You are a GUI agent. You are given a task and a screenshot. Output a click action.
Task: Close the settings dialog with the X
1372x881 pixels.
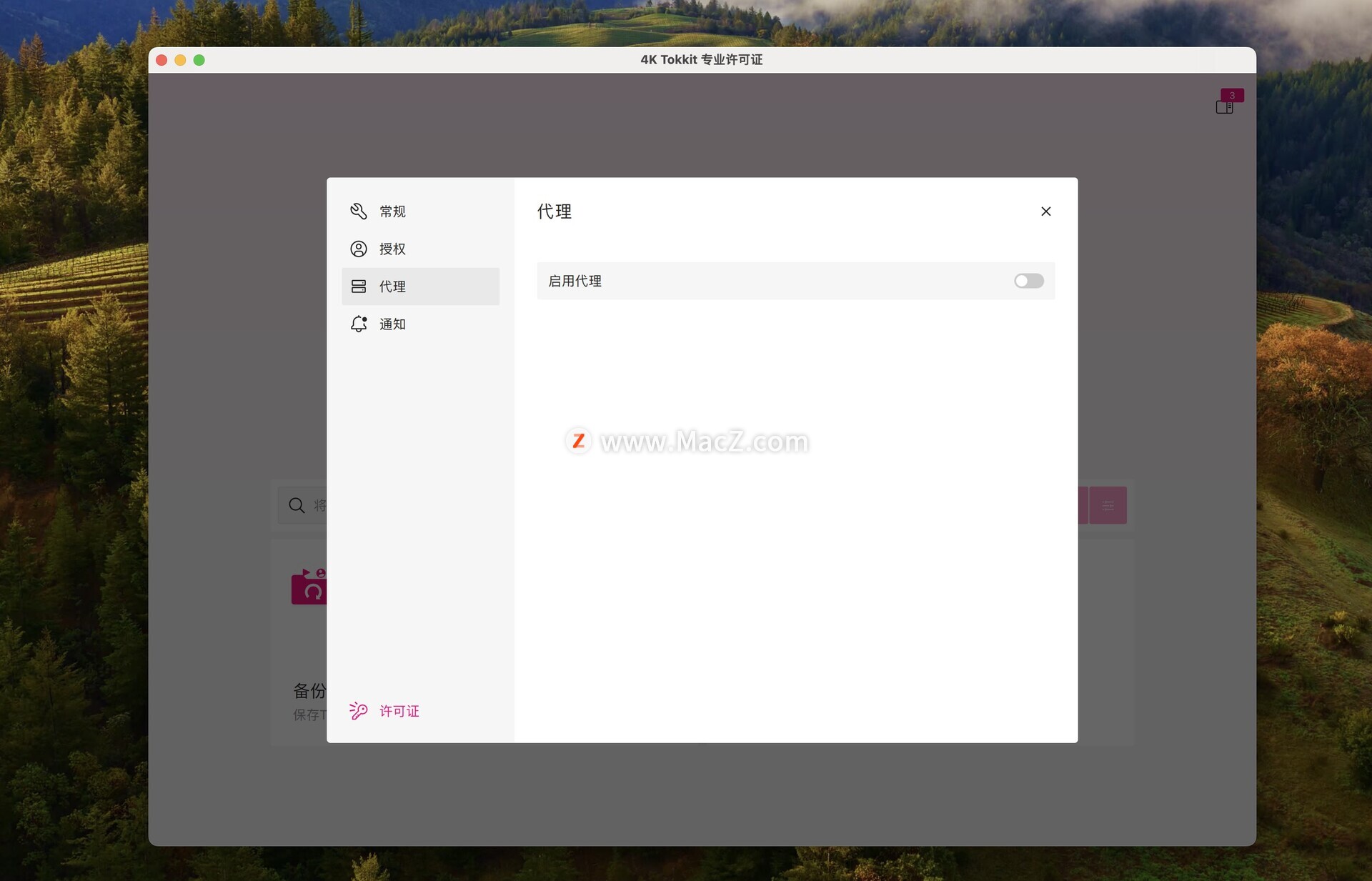1046,211
